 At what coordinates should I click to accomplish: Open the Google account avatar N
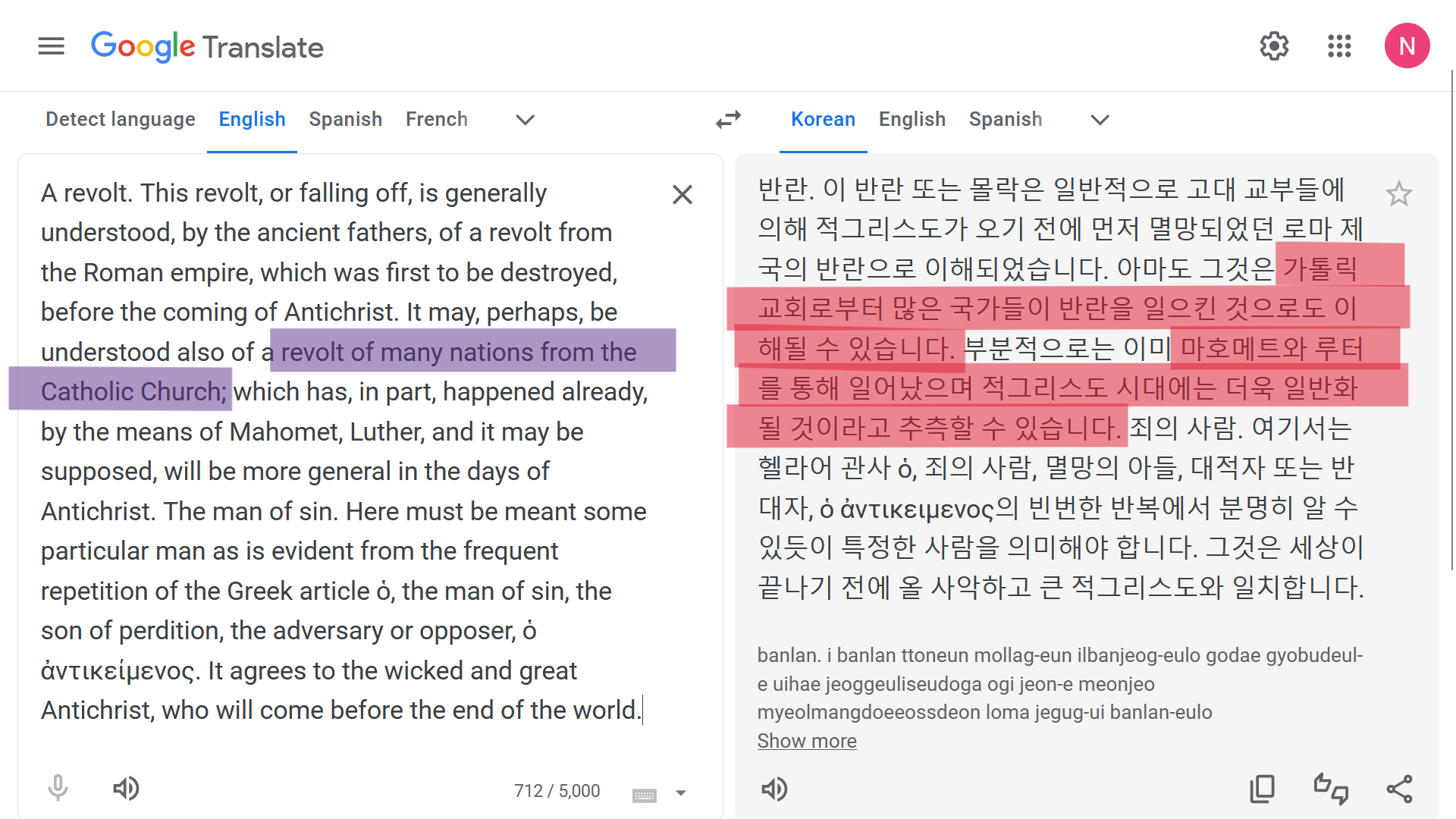1407,46
